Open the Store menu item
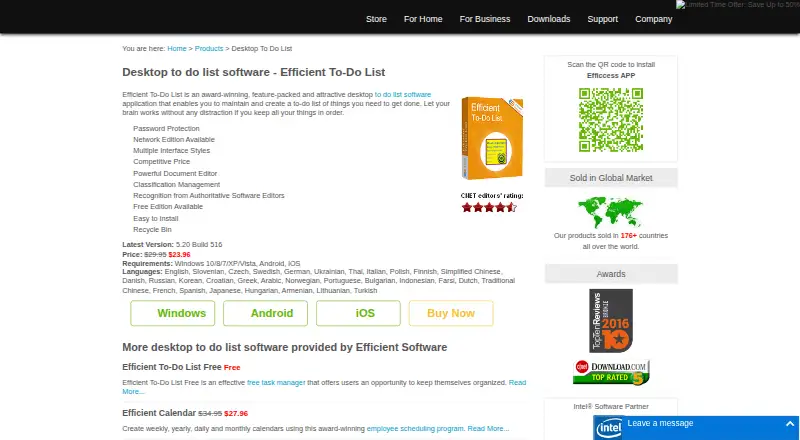 click(376, 19)
